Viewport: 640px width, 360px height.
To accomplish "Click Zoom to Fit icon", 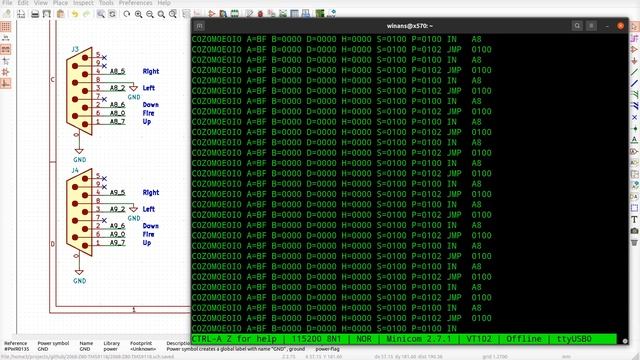I will click(161, 14).
